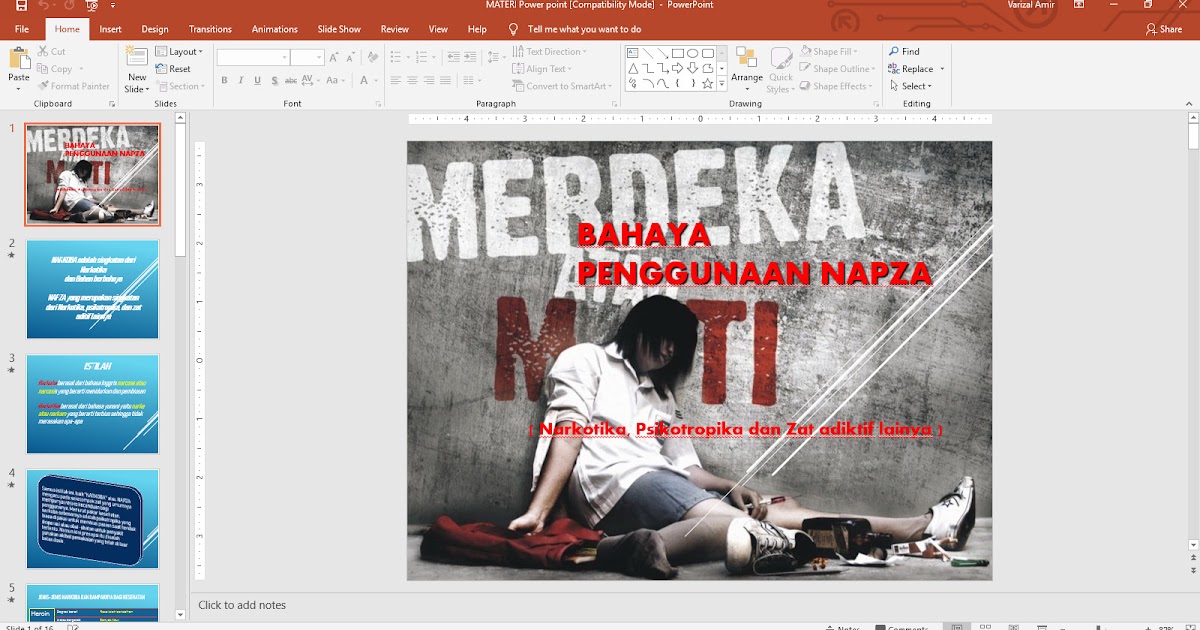Select slide 2 thumbnail
Image resolution: width=1200 pixels, height=630 pixels.
92,289
